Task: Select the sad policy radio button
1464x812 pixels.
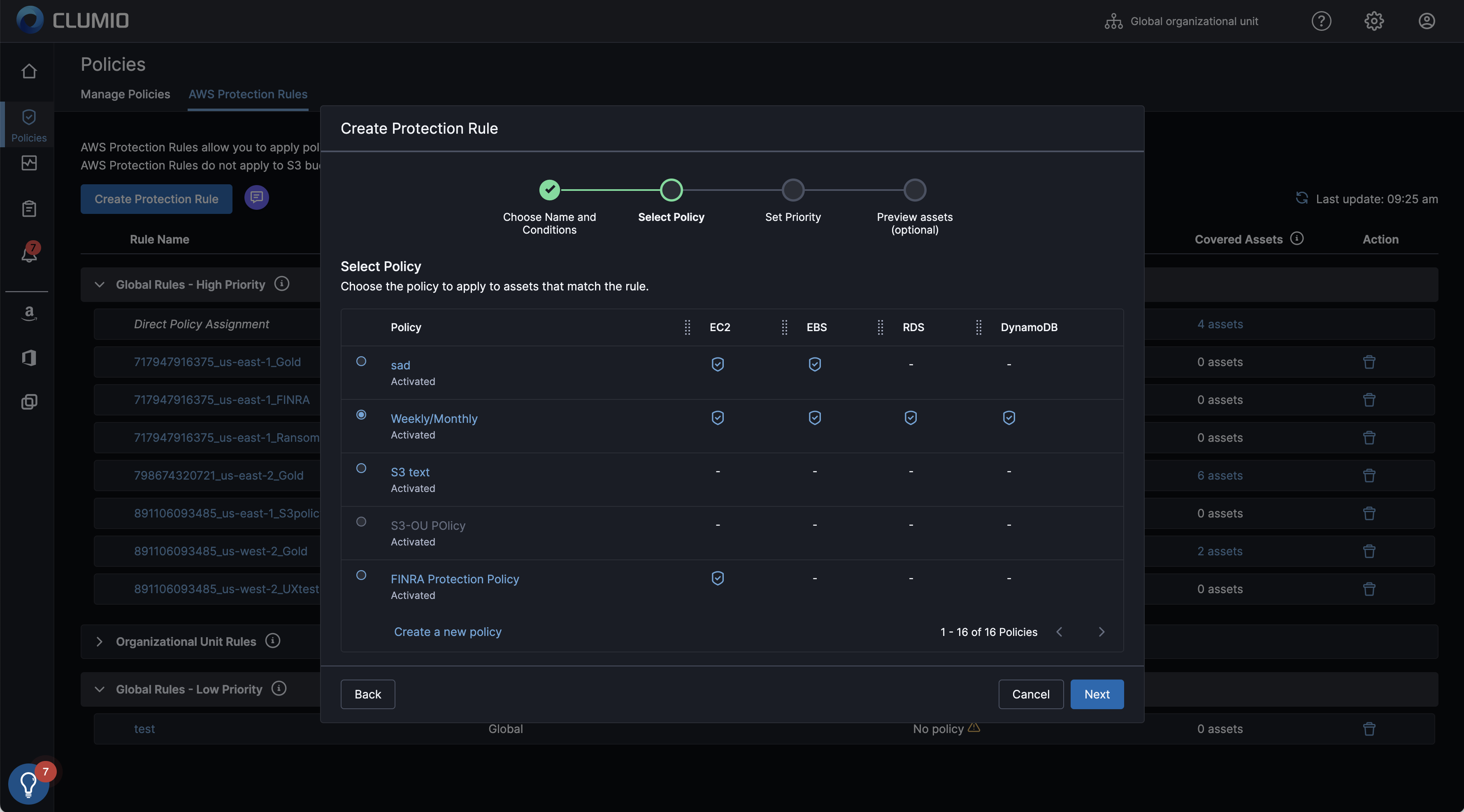Action: 361,362
